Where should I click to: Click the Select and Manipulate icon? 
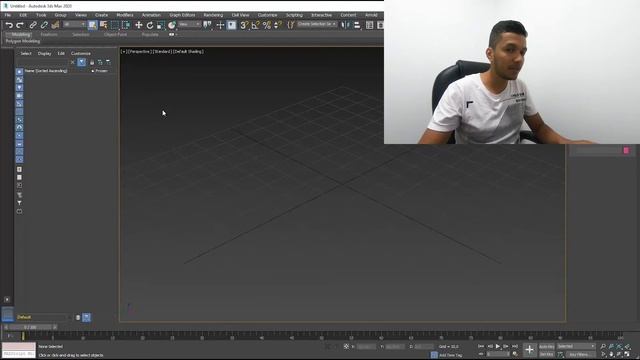(x=220, y=25)
